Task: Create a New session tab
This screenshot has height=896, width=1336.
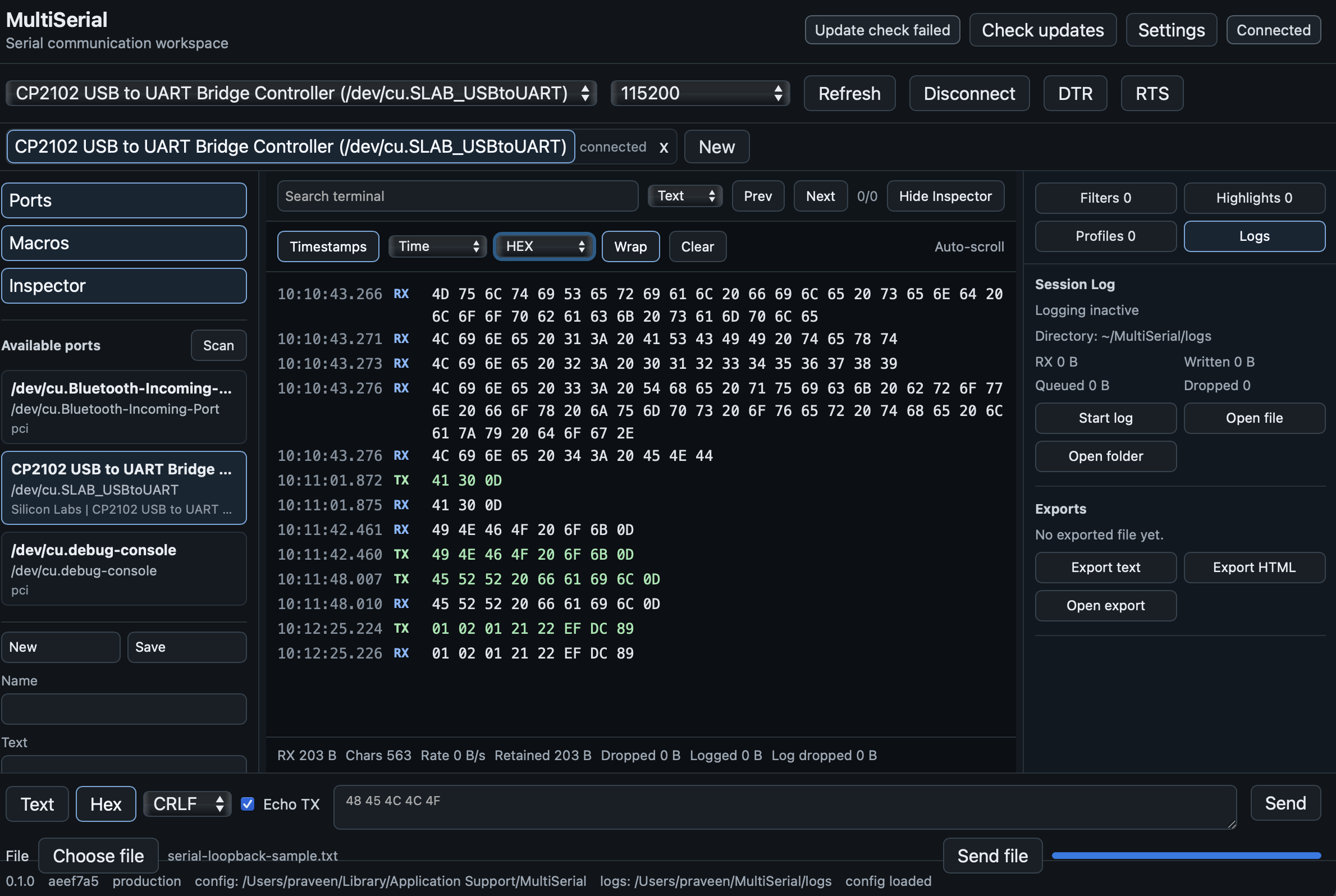Action: point(717,147)
